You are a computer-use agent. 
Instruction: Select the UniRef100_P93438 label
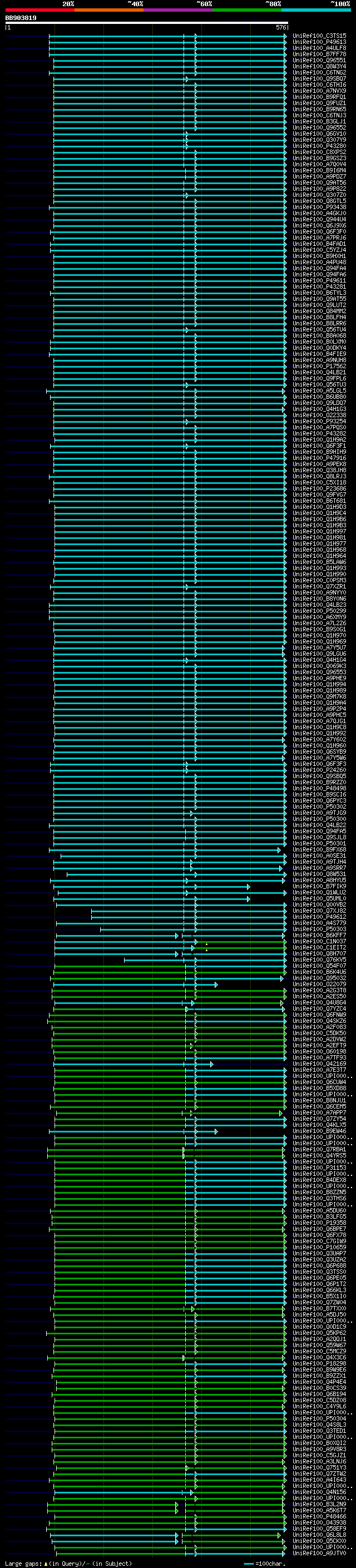[x=319, y=207]
